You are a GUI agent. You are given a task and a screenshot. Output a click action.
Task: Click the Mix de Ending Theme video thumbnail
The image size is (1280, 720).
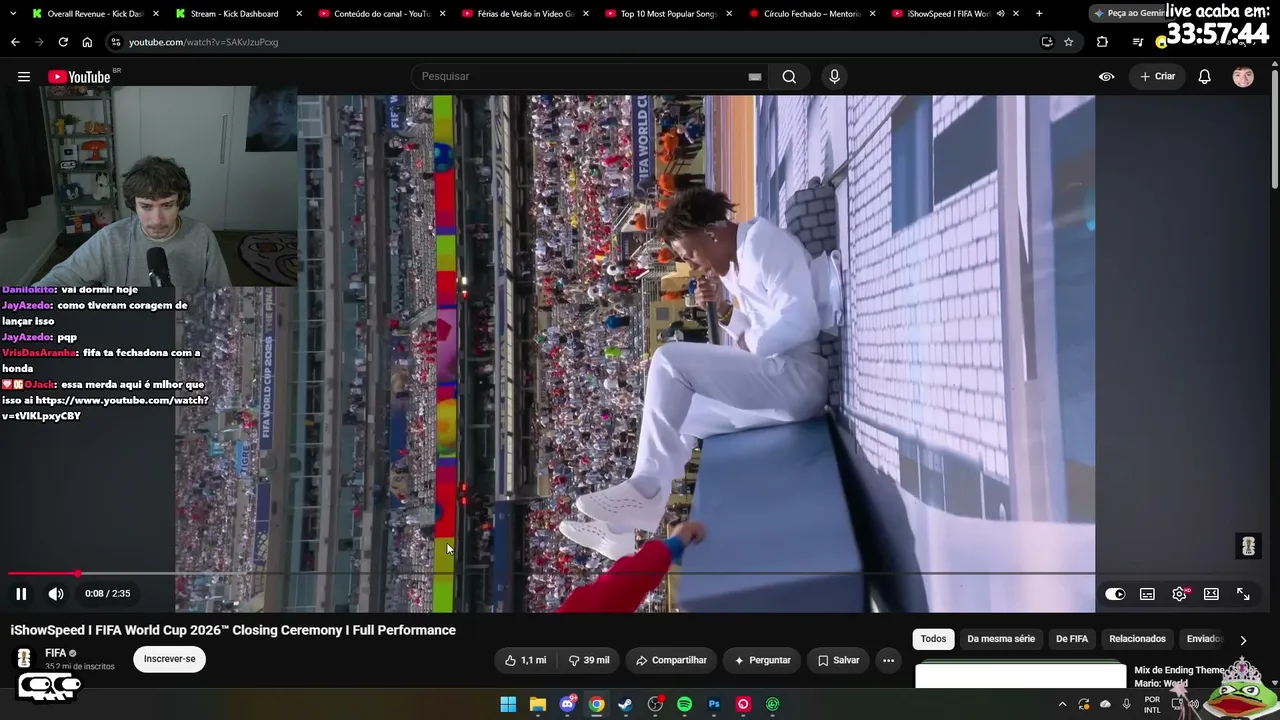click(1020, 675)
